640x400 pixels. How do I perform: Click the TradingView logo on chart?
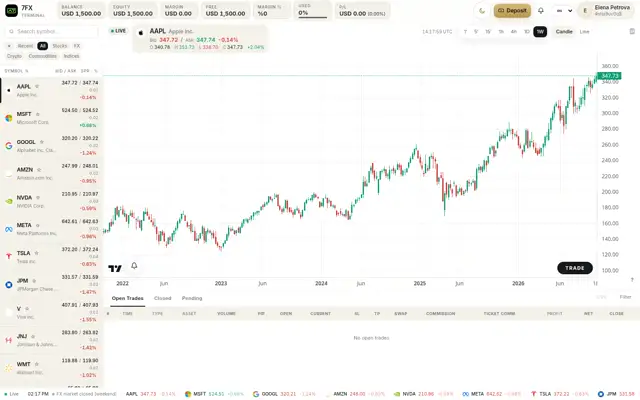(115, 268)
